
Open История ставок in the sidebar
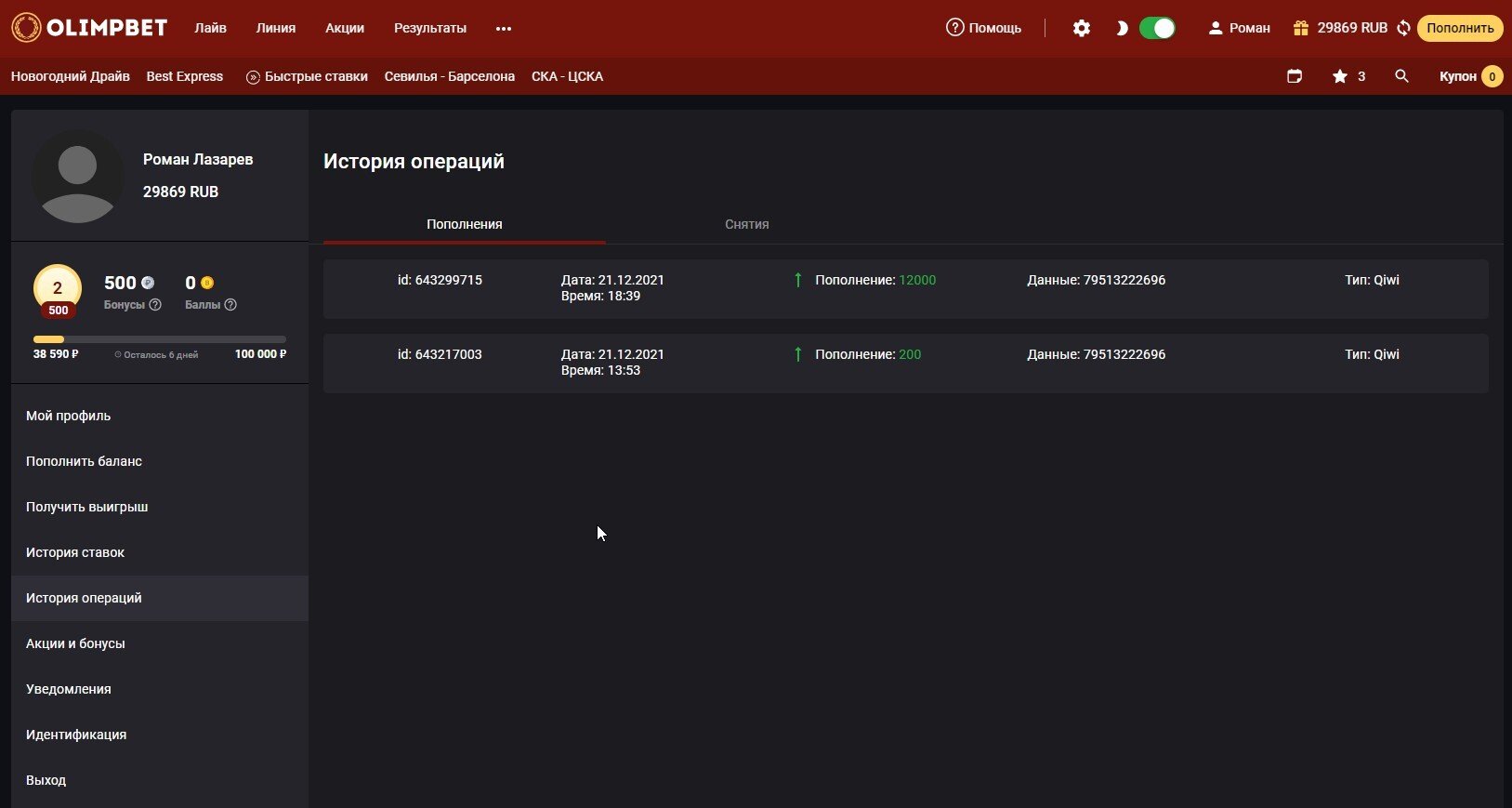(75, 552)
